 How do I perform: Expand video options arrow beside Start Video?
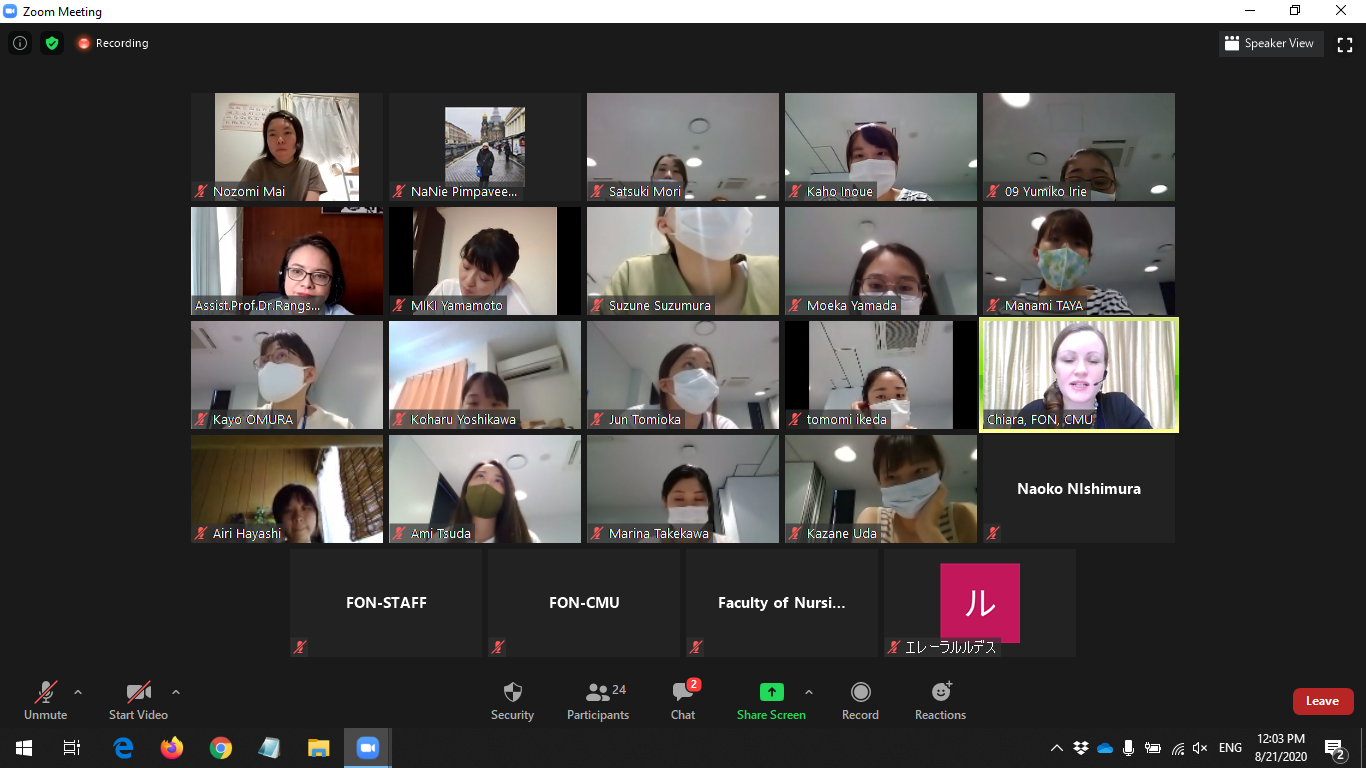tap(176, 692)
